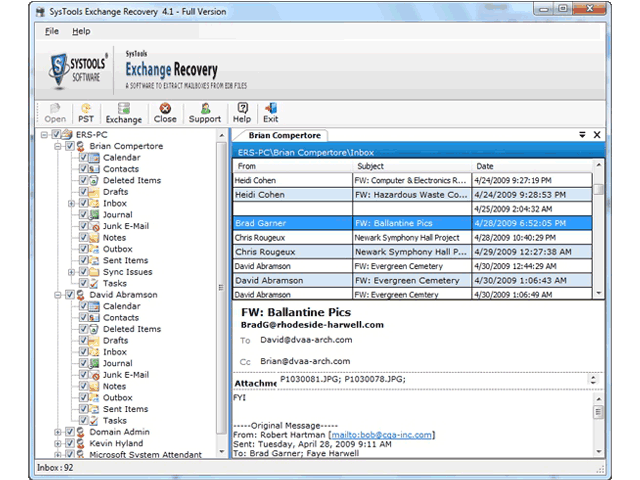Click the folder tree scroll up arrow

[221, 136]
